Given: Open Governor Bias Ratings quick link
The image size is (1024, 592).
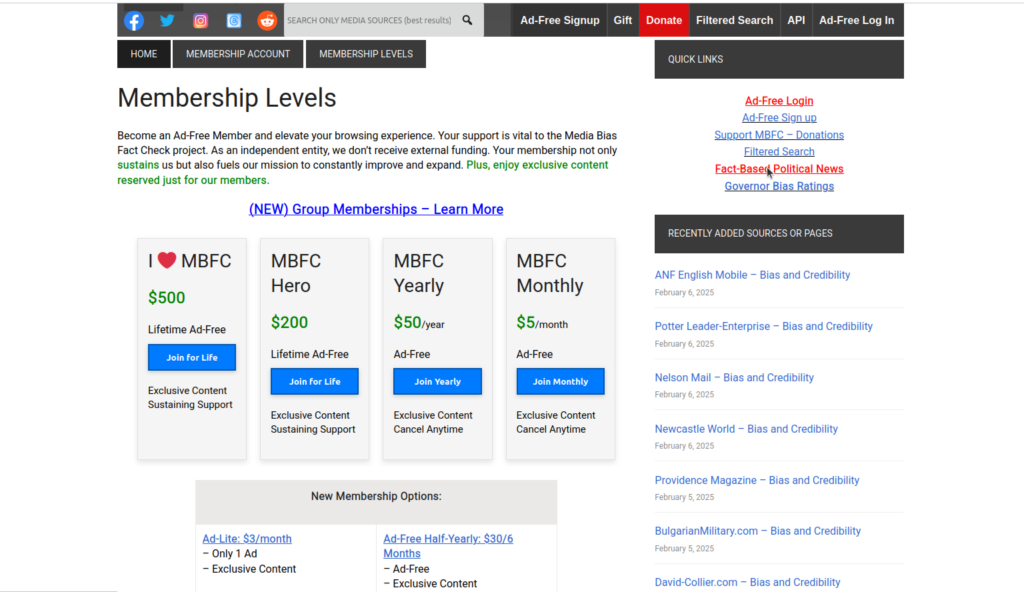Looking at the screenshot, I should (x=779, y=186).
